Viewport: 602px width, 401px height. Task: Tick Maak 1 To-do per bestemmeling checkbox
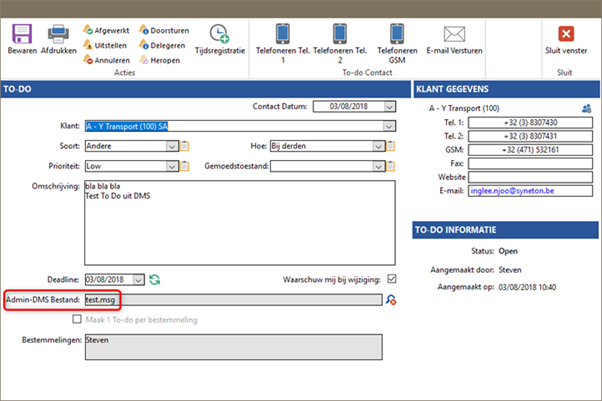click(77, 319)
